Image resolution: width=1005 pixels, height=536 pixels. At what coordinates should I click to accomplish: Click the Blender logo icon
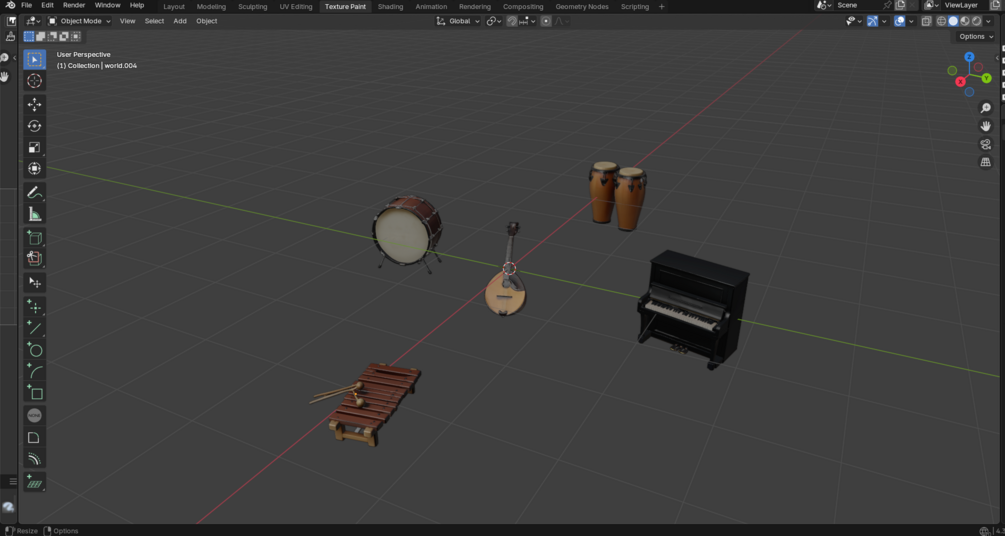(x=10, y=5)
